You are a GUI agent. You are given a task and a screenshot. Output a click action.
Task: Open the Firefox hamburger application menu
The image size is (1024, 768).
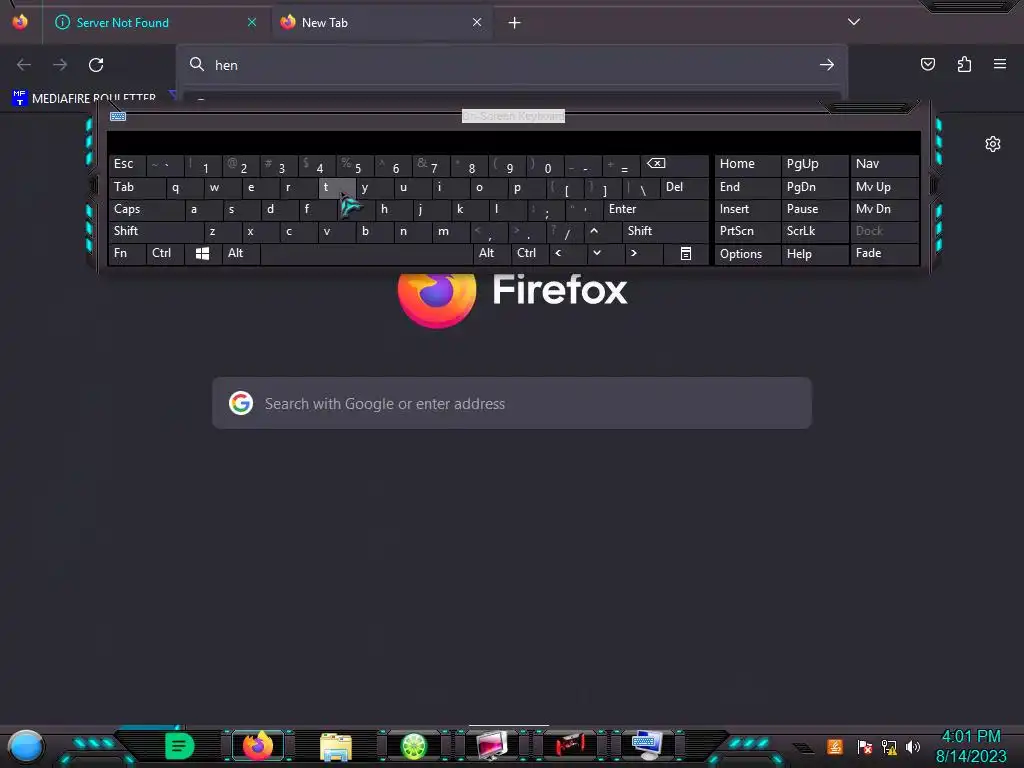1000,64
